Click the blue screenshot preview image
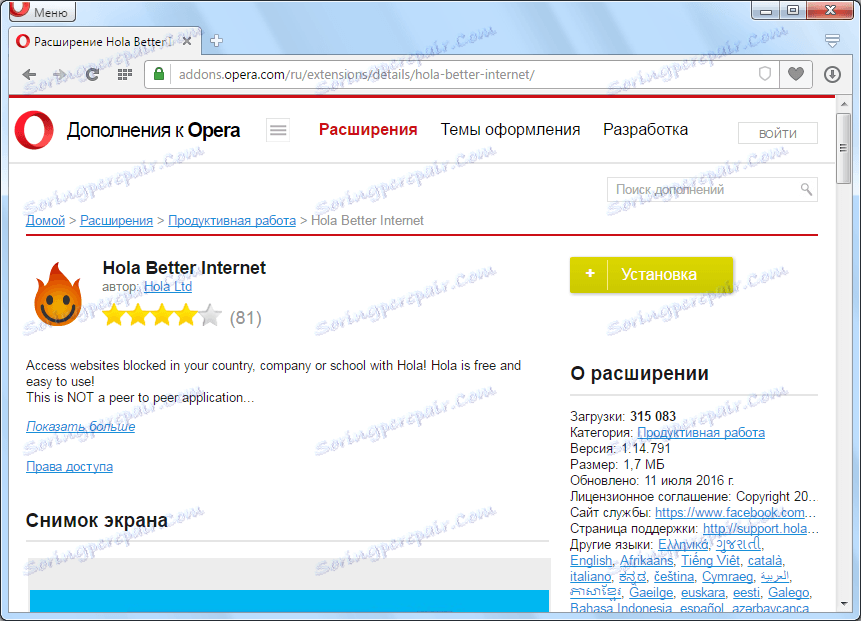861x621 pixels. tap(289, 600)
